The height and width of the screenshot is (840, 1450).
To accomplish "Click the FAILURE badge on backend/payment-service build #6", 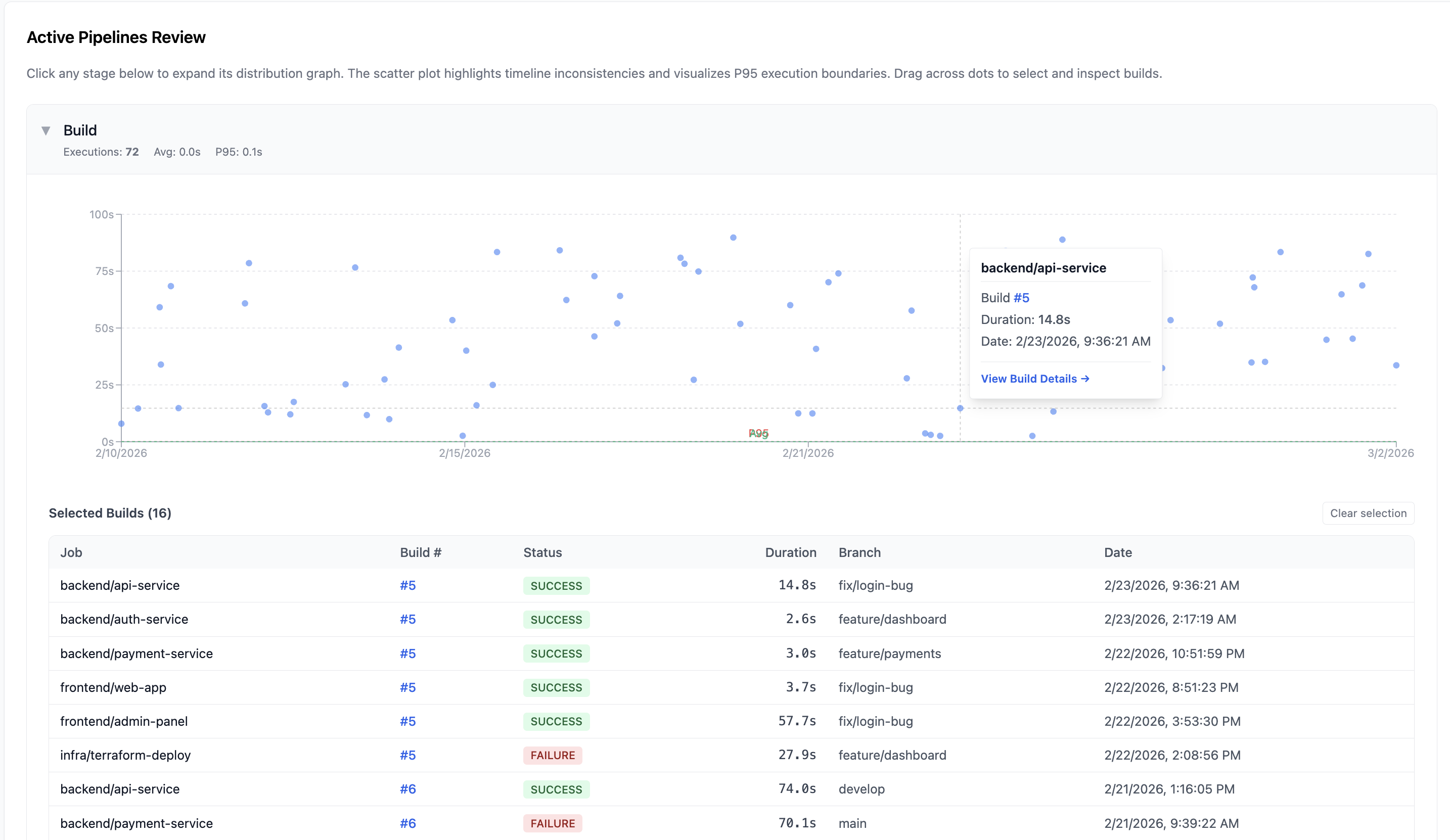I will [x=553, y=823].
